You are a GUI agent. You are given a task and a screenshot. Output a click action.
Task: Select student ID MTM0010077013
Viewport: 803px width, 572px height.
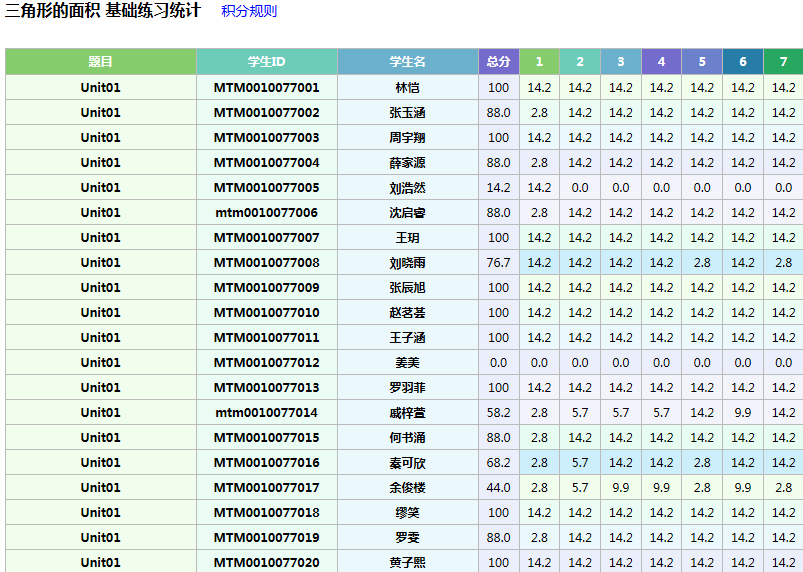point(267,388)
